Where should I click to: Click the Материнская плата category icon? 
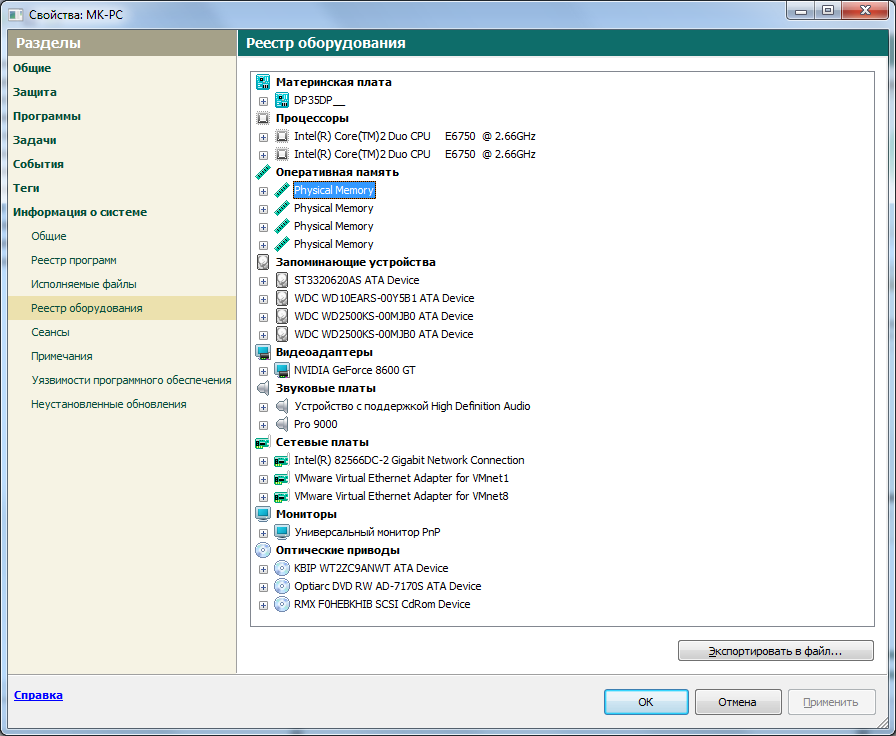click(263, 82)
